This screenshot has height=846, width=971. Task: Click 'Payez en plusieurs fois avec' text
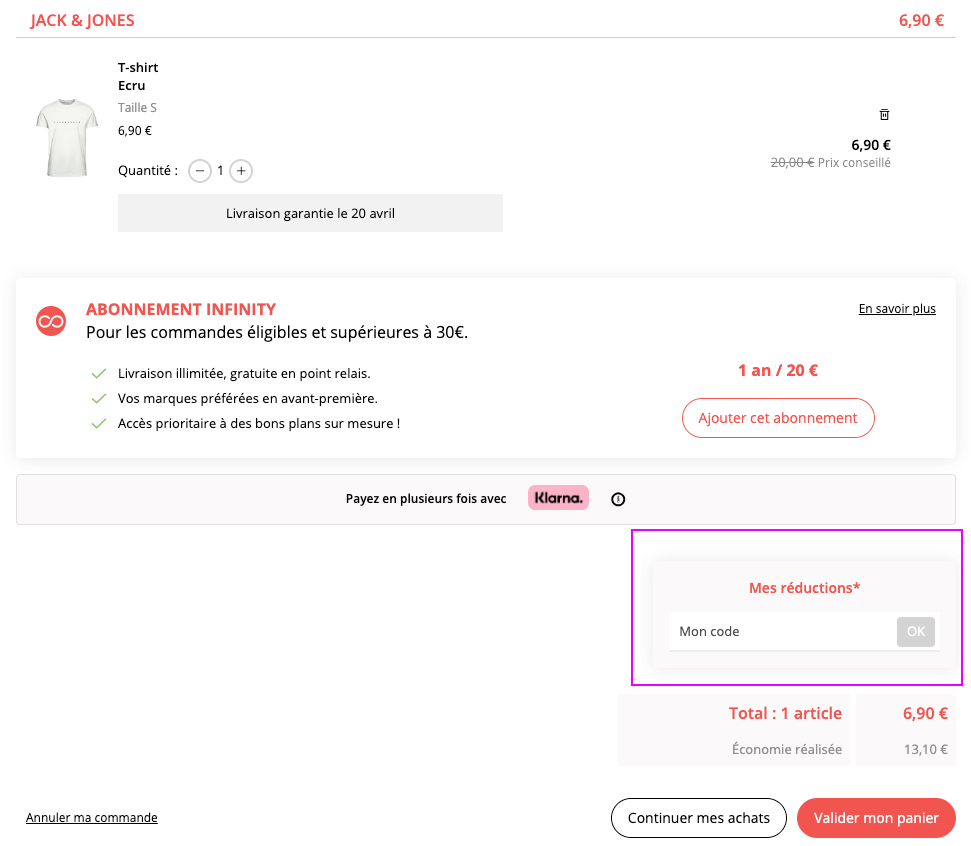point(426,499)
